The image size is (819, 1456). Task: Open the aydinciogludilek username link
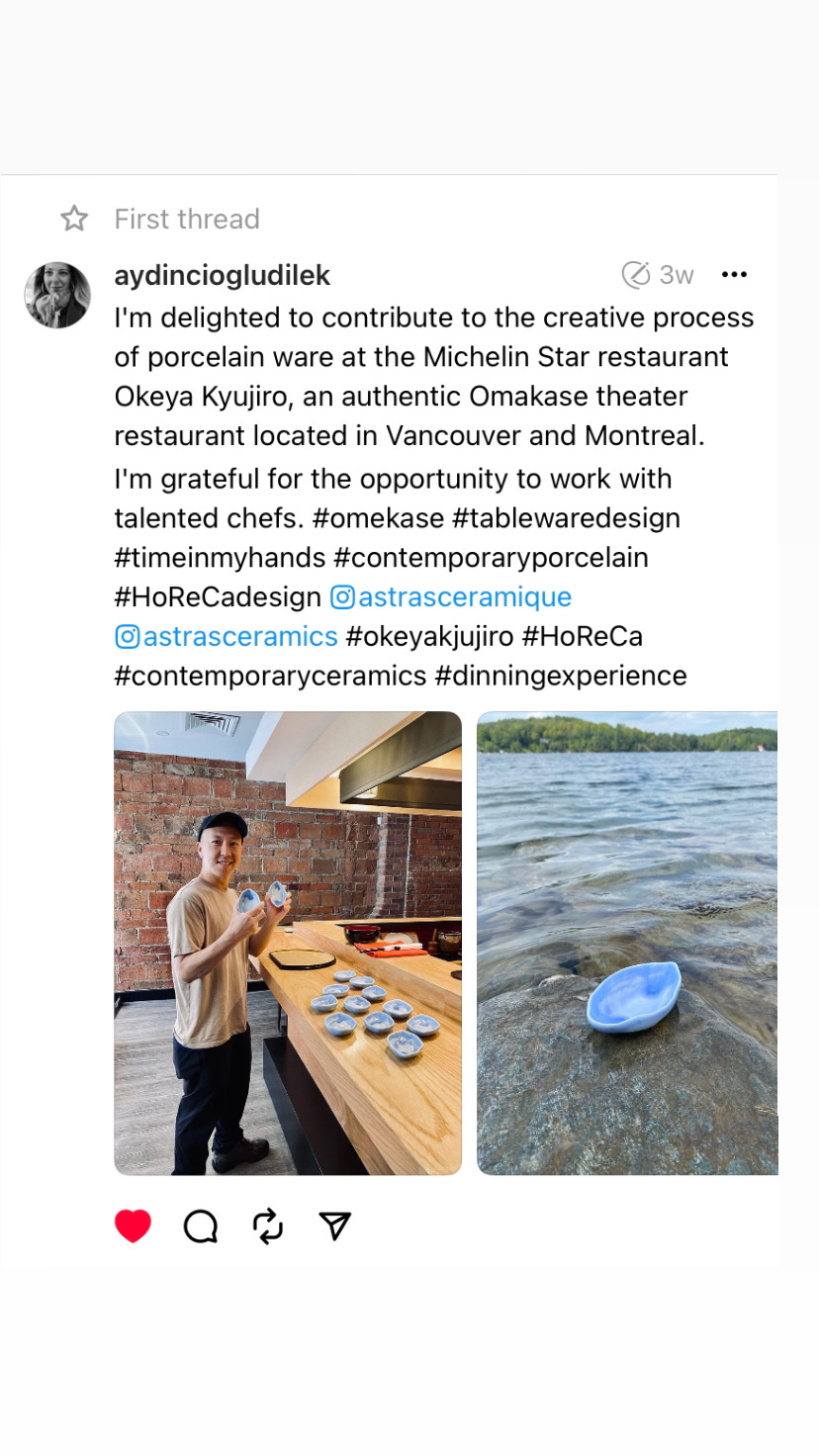[222, 275]
